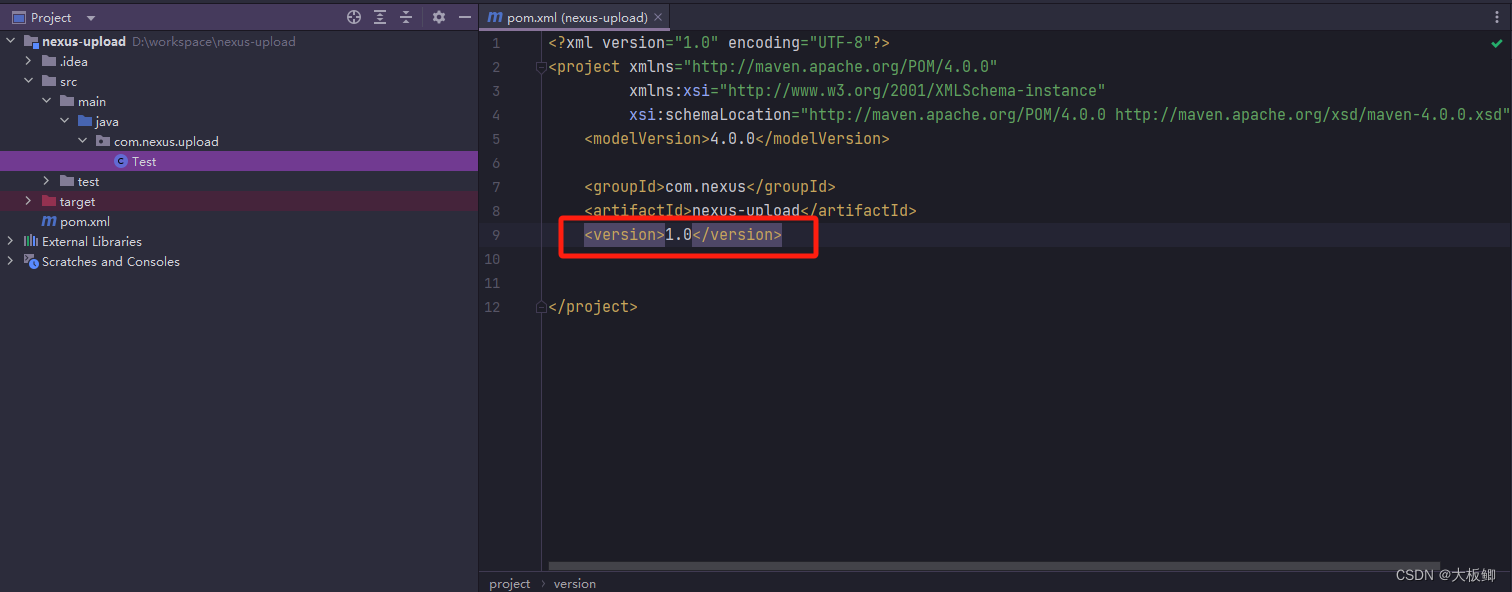This screenshot has height=592, width=1512.
Task: Open Project panel gear settings
Action: click(438, 17)
